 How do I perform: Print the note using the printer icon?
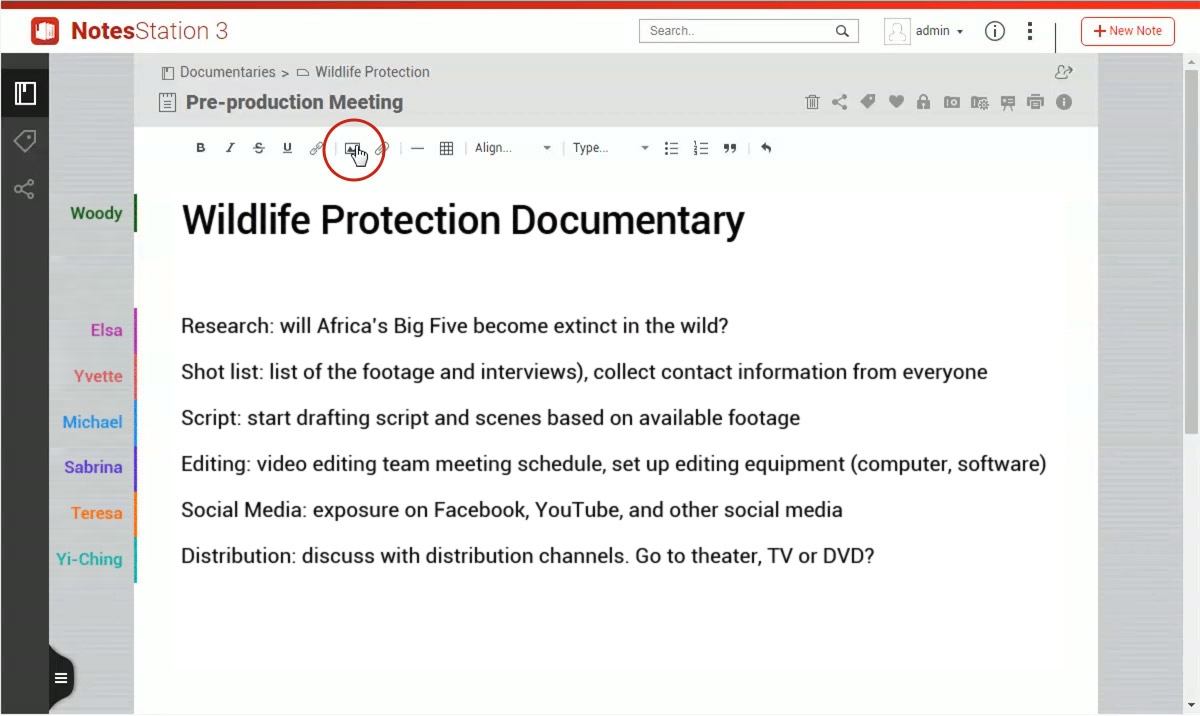1035,102
